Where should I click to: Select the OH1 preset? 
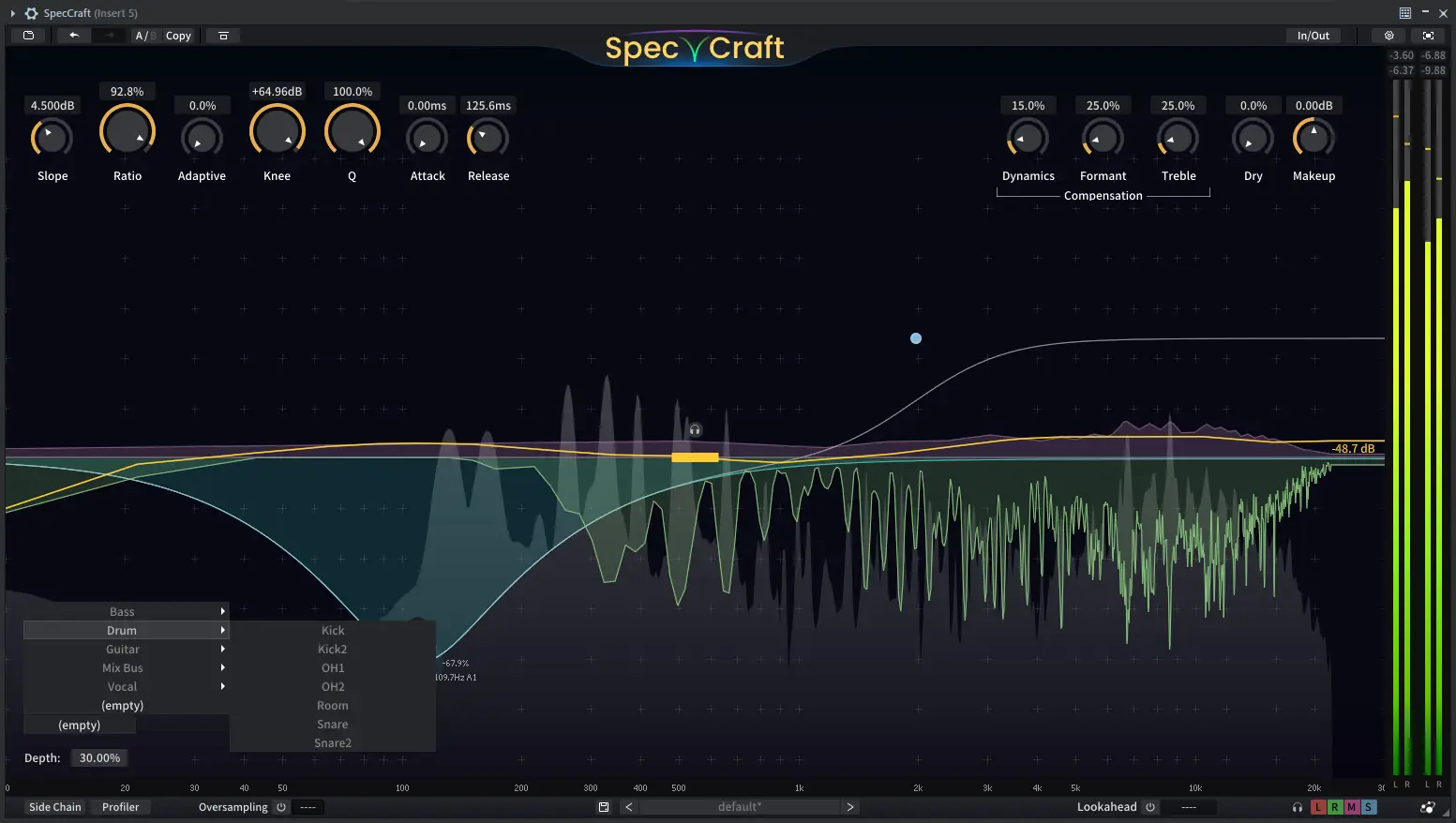(x=333, y=667)
